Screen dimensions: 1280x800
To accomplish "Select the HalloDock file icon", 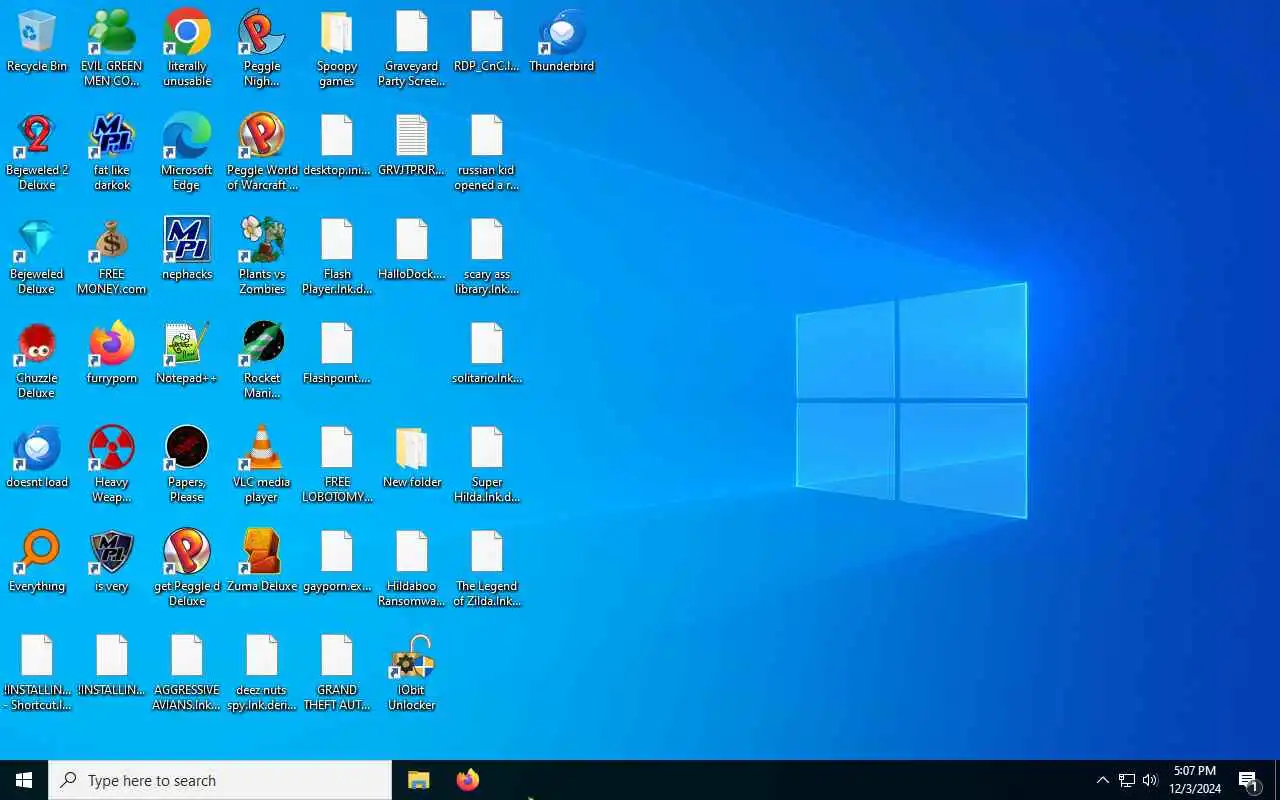I will click(x=412, y=250).
